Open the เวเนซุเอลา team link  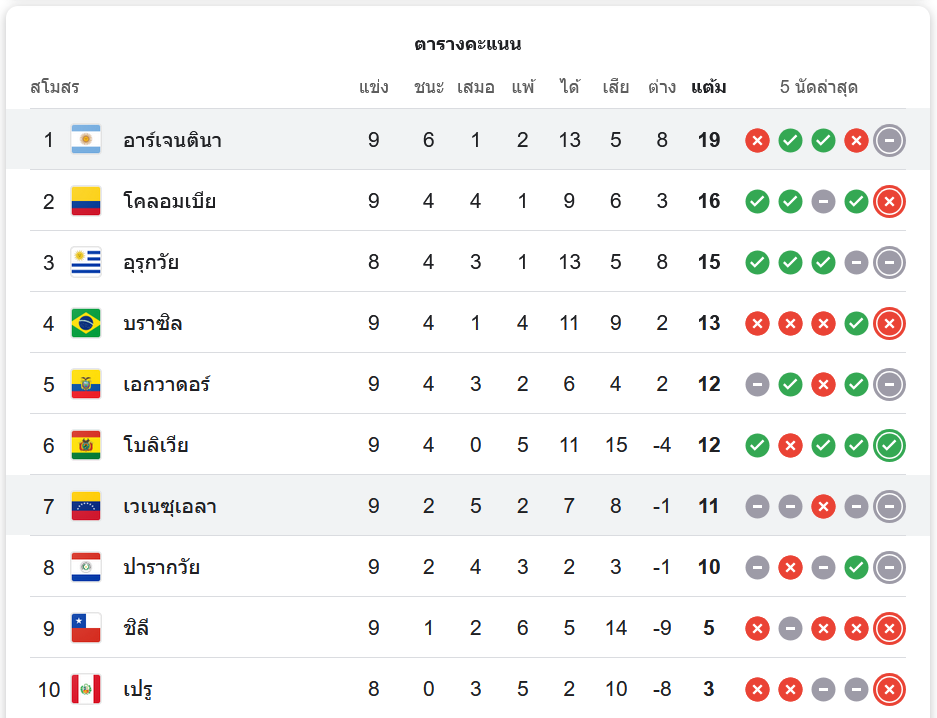(170, 506)
